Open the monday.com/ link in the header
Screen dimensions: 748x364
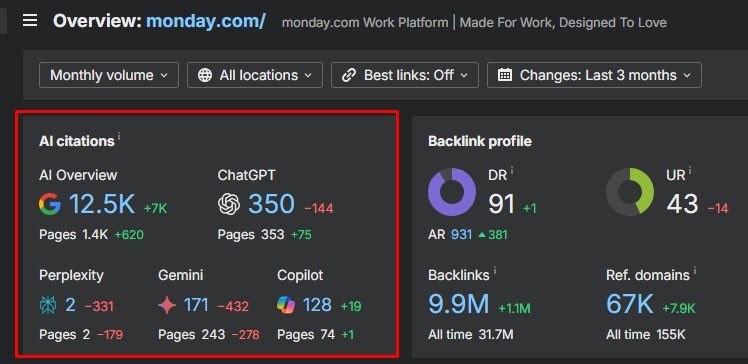click(206, 21)
